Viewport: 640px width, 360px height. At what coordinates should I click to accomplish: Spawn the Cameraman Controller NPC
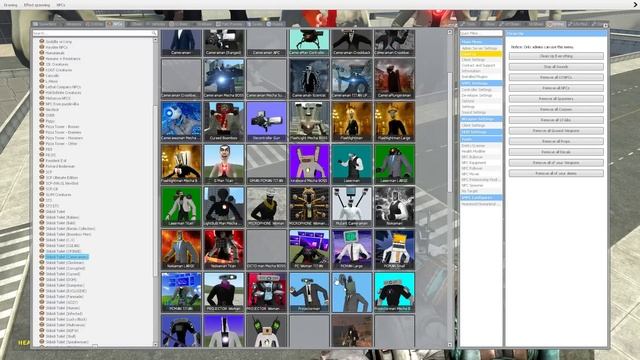[309, 42]
